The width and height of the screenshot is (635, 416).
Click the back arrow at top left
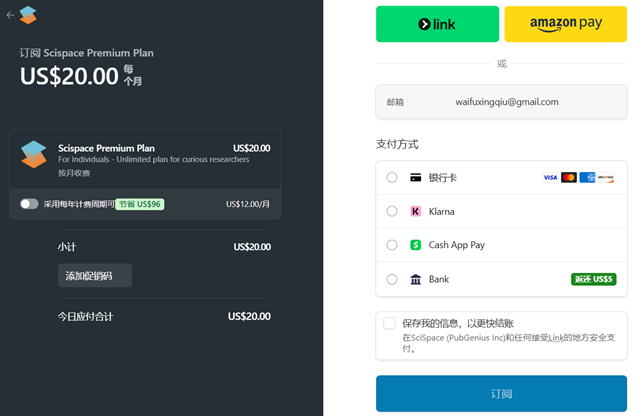[10, 15]
